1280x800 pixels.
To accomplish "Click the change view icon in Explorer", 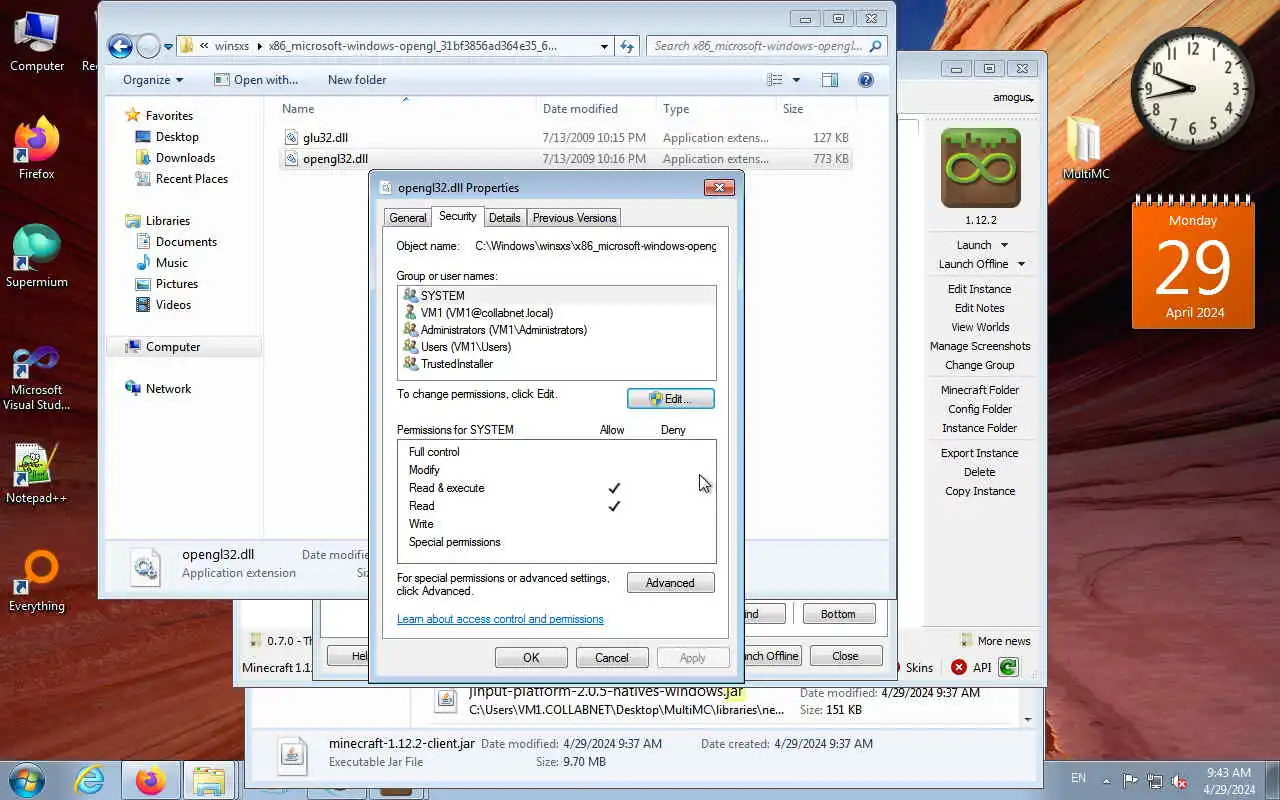I will 775,80.
